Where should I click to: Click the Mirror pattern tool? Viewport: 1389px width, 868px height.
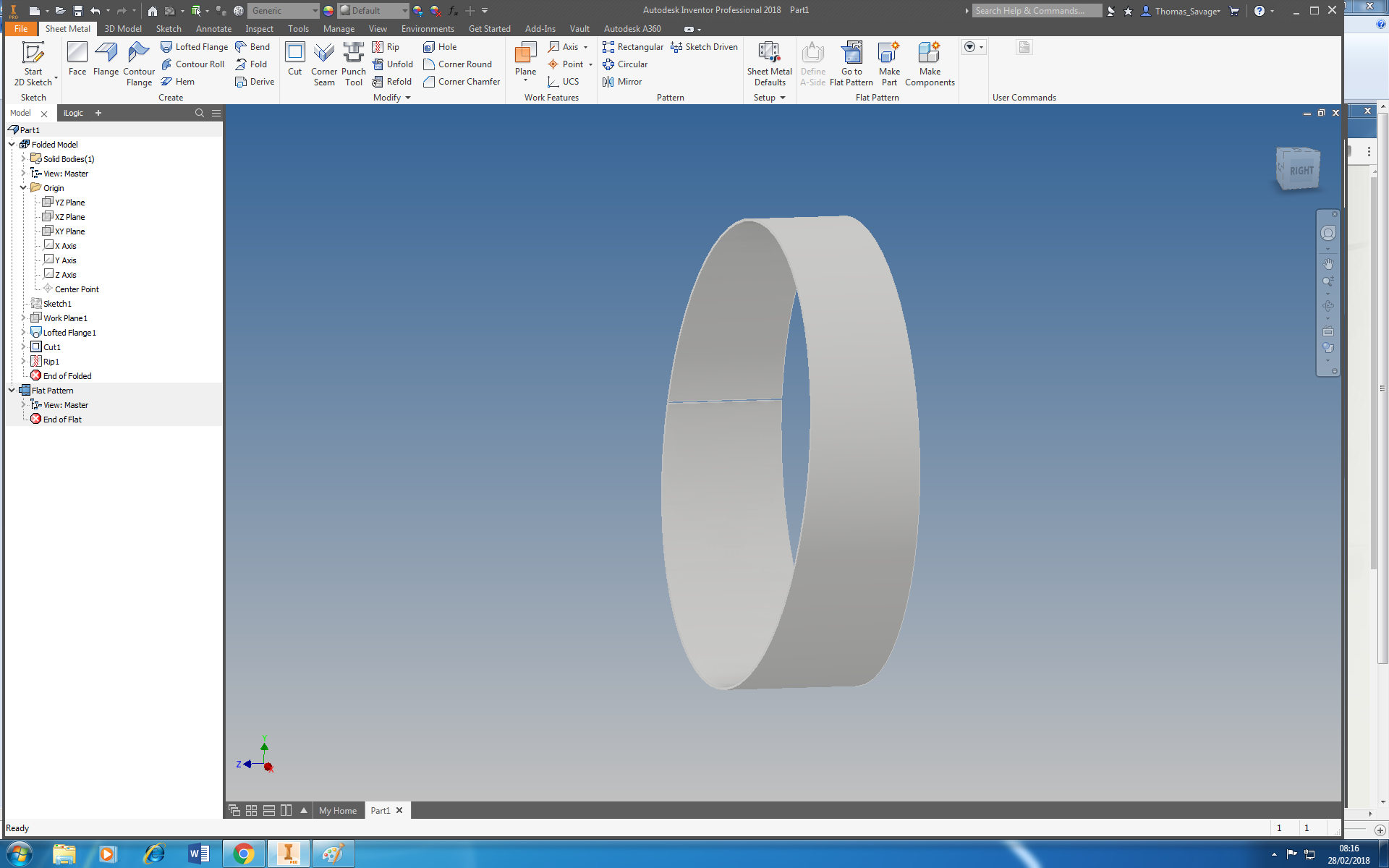(622, 82)
